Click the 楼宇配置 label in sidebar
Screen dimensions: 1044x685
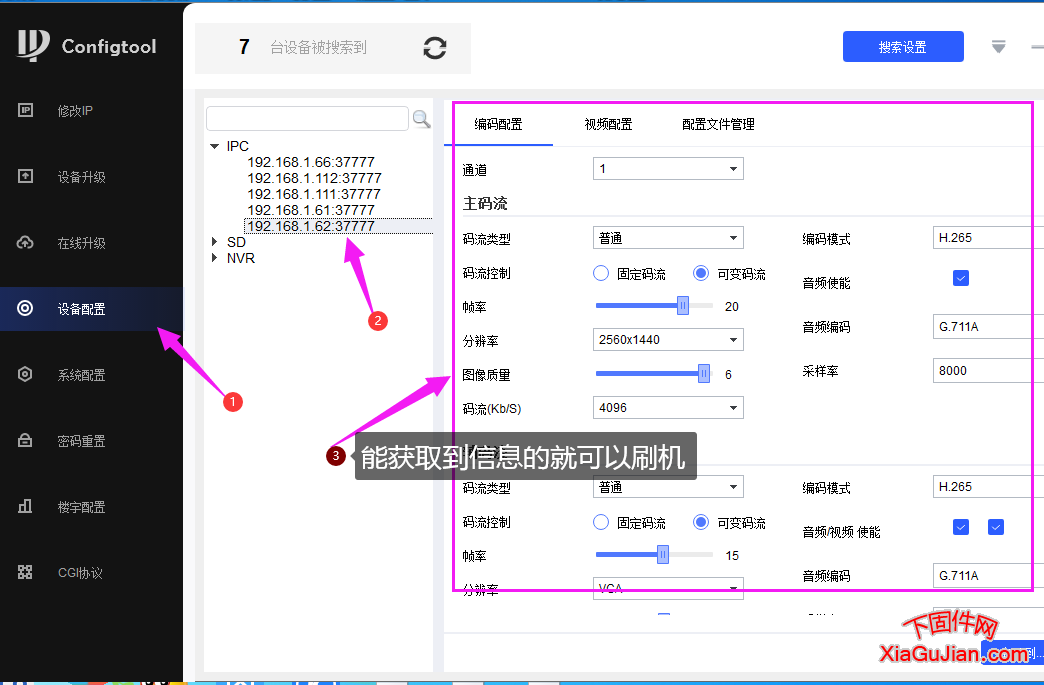point(81,507)
